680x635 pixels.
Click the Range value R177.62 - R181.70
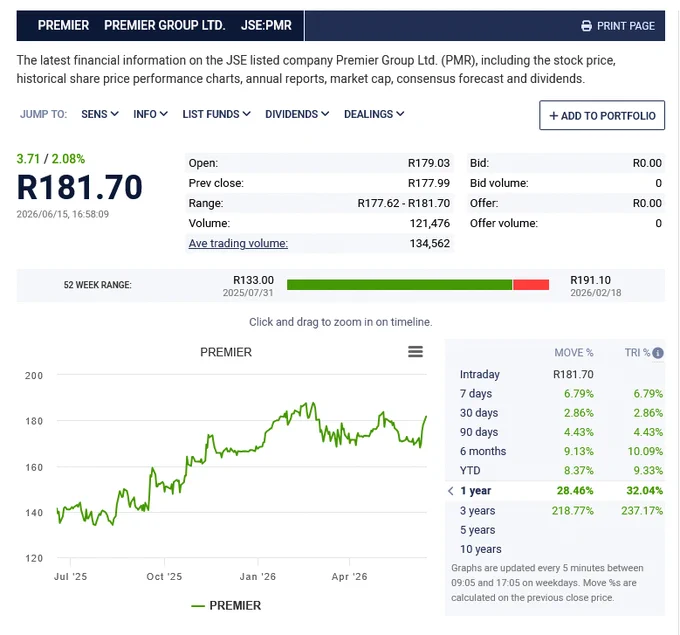[403, 203]
